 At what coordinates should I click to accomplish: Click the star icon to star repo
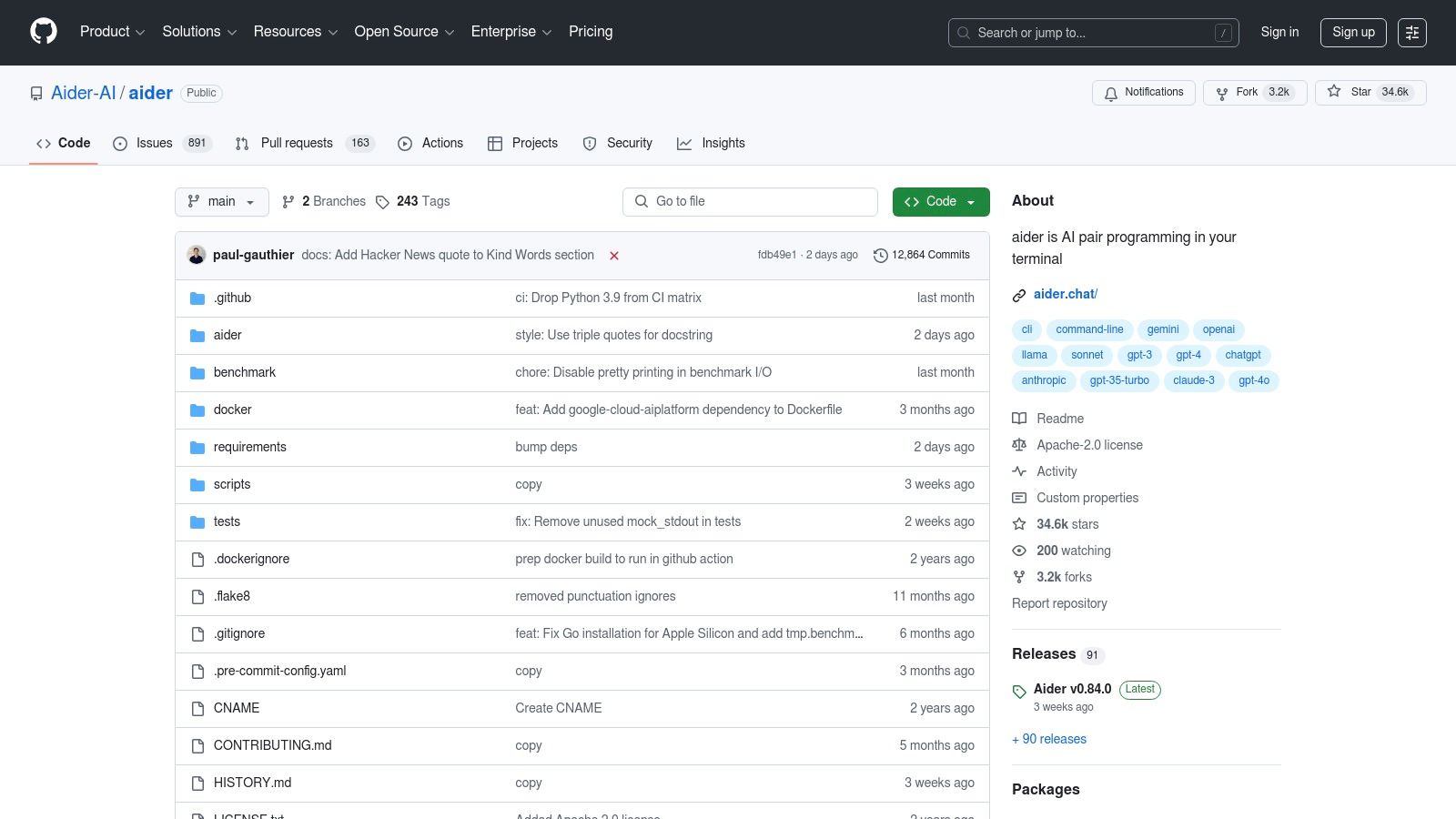(1334, 92)
